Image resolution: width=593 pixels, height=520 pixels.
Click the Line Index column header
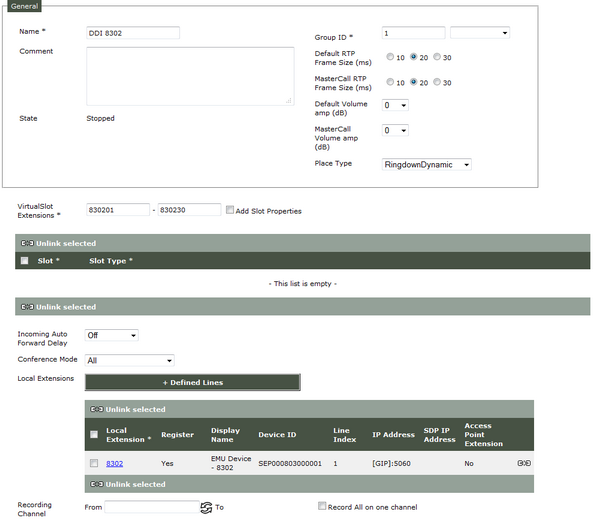345,435
